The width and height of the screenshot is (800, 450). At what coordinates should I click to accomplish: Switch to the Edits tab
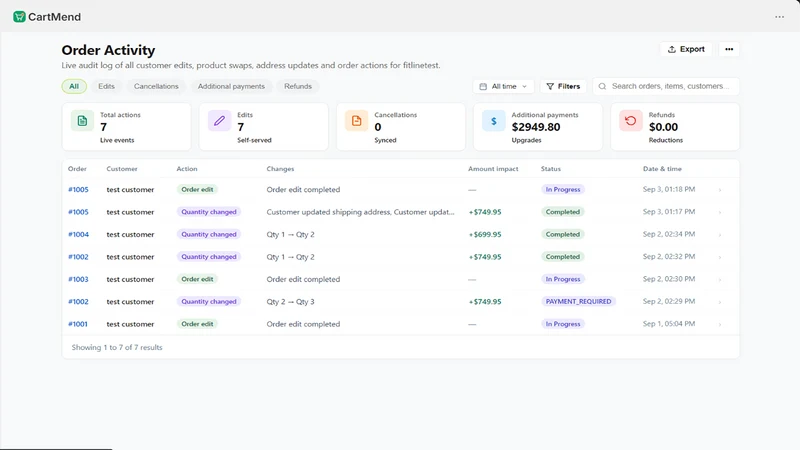pyautogui.click(x=106, y=86)
